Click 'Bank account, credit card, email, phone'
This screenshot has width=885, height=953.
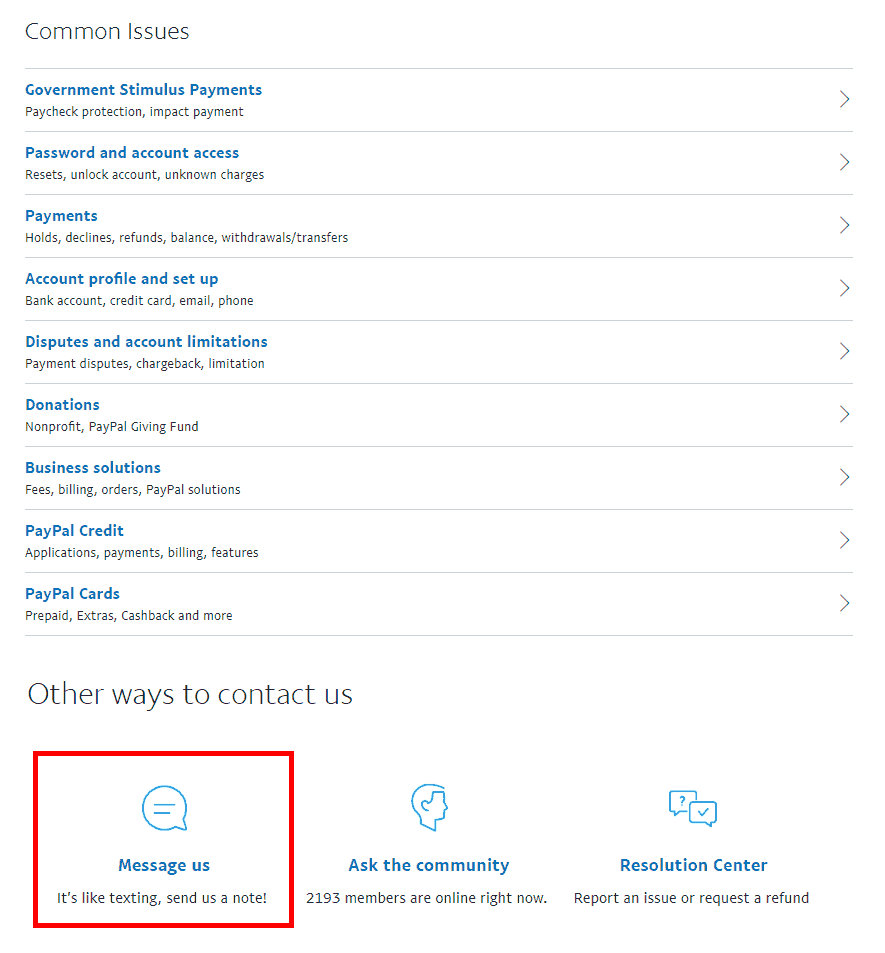[139, 301]
